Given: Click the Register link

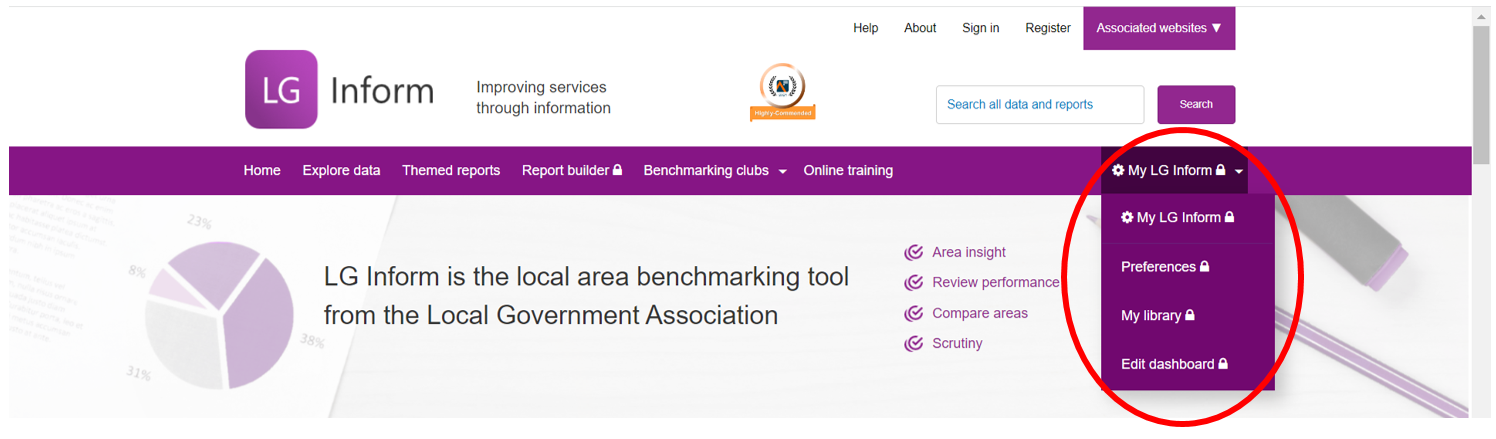Looking at the screenshot, I should coord(1048,28).
